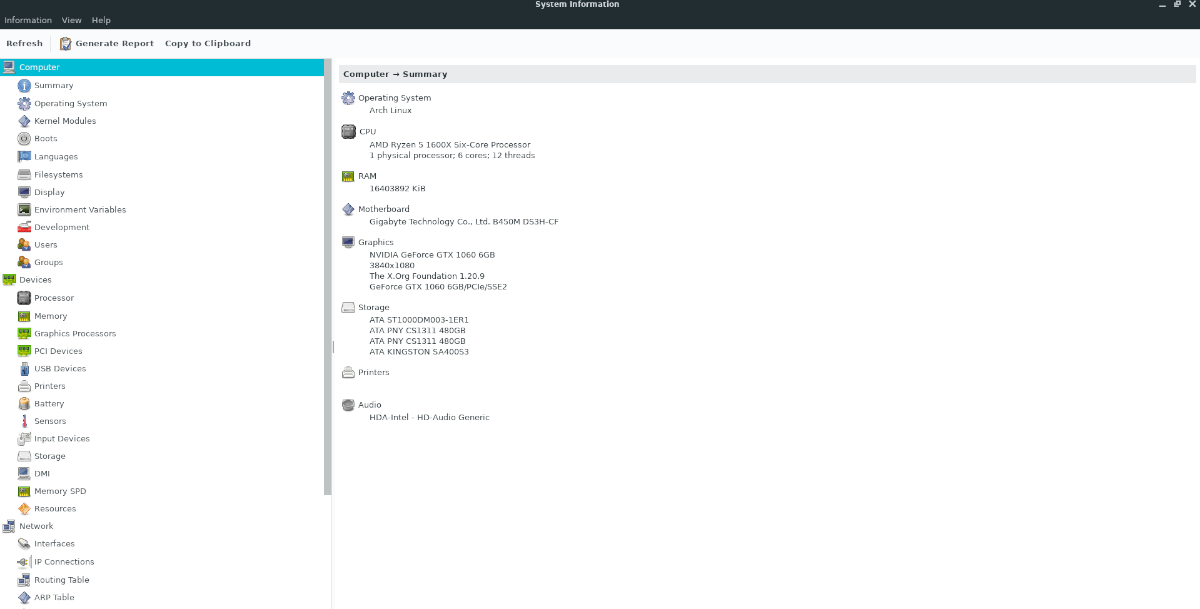The image size is (1200, 609).
Task: Click the USB Devices icon
Action: coord(25,368)
